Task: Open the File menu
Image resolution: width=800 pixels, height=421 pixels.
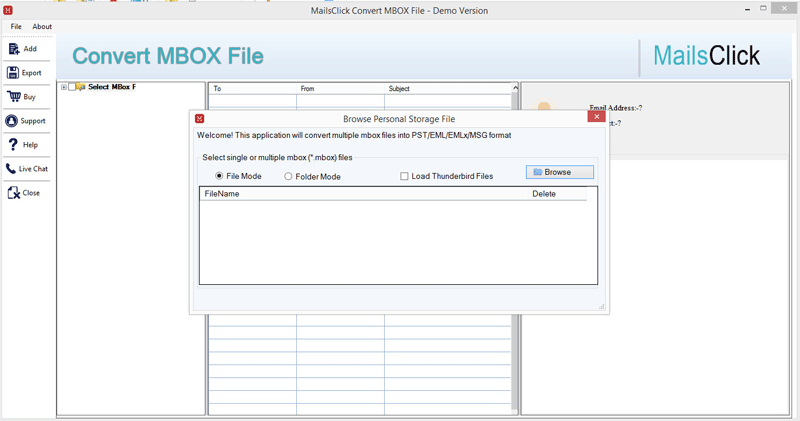Action: pos(16,27)
